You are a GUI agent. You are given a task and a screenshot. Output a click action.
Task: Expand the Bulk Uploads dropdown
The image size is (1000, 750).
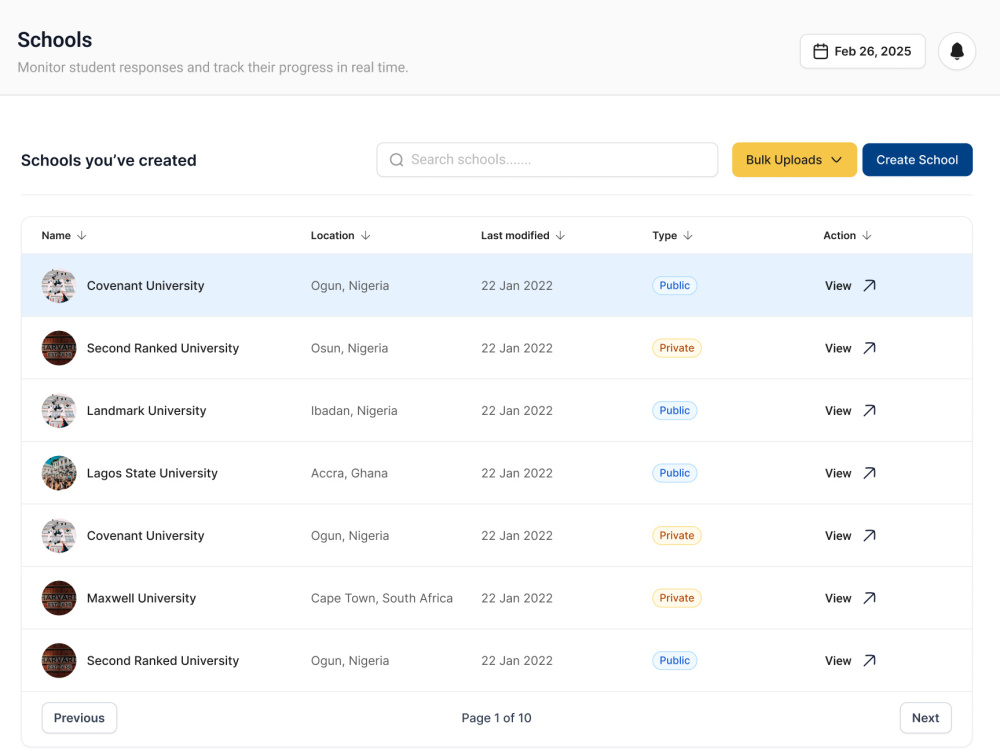click(794, 159)
